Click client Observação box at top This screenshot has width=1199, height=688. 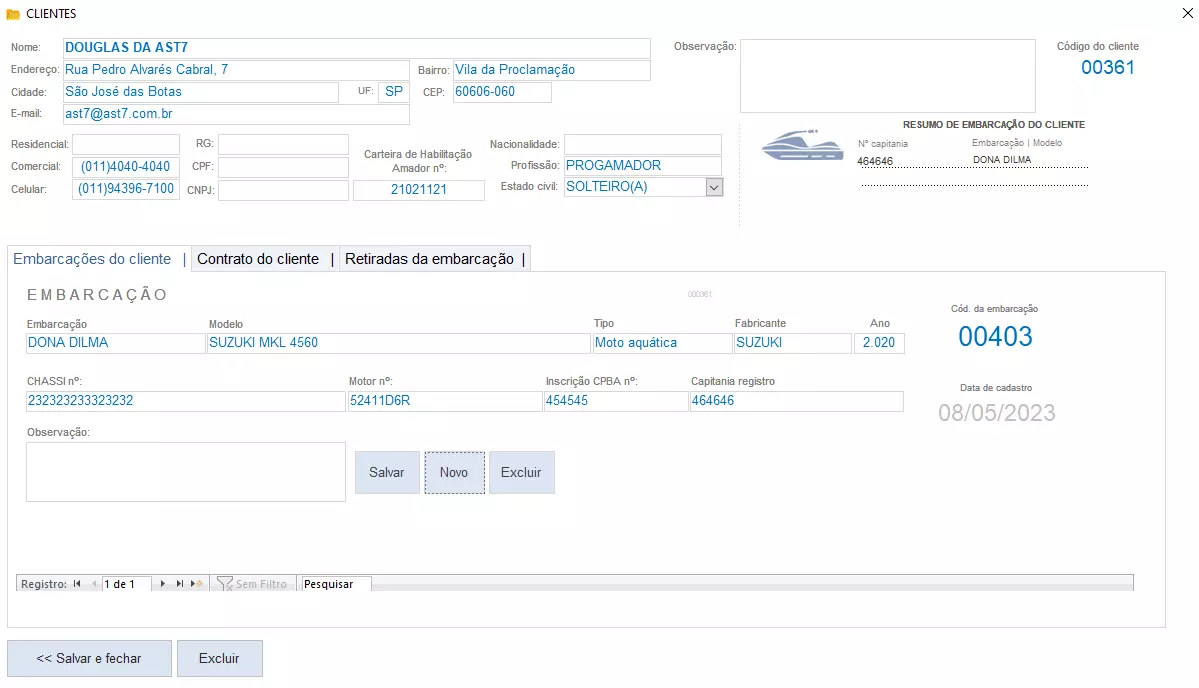point(888,76)
